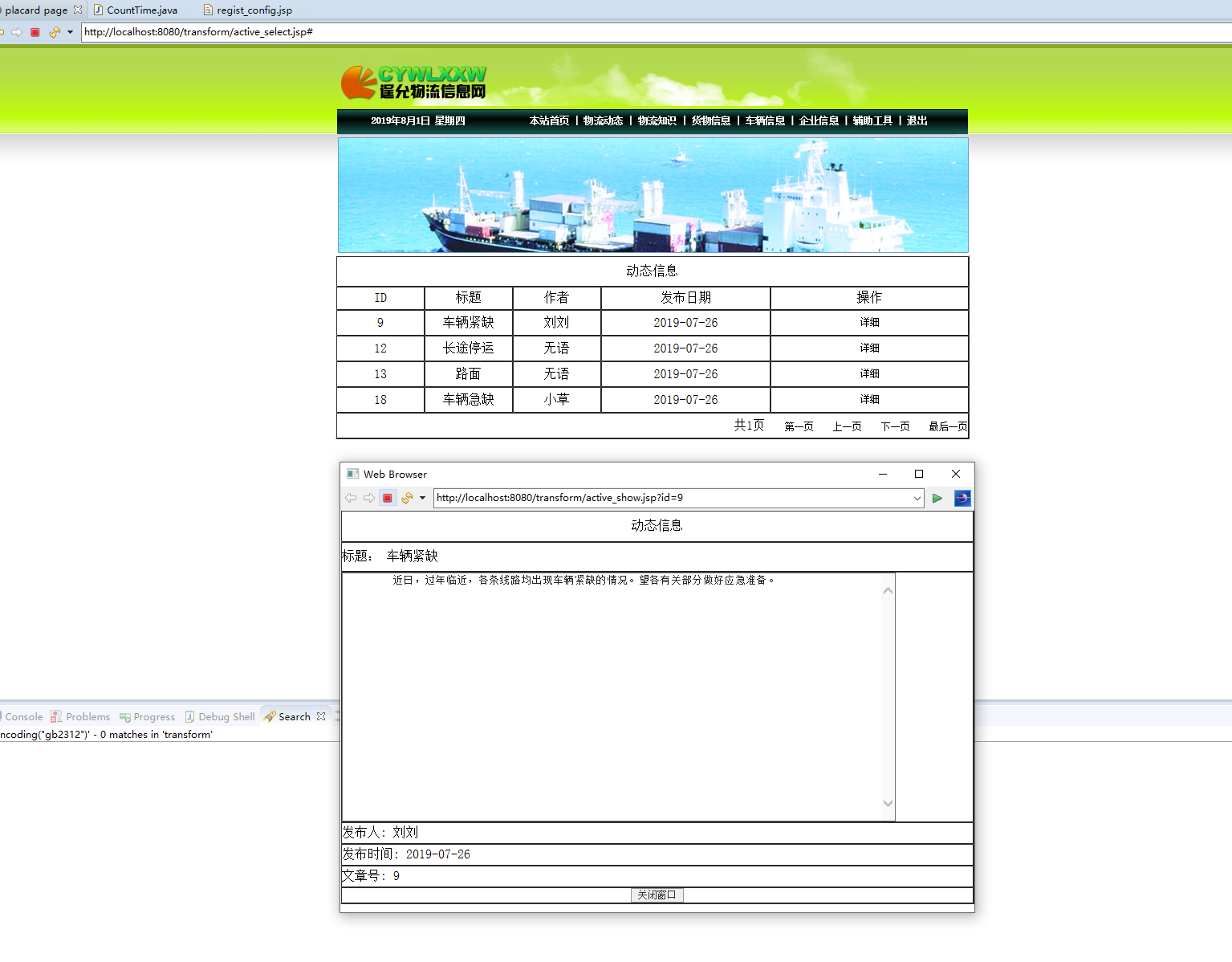The height and width of the screenshot is (962, 1232).
Task: Click the Web Browser window title icon
Action: [353, 474]
